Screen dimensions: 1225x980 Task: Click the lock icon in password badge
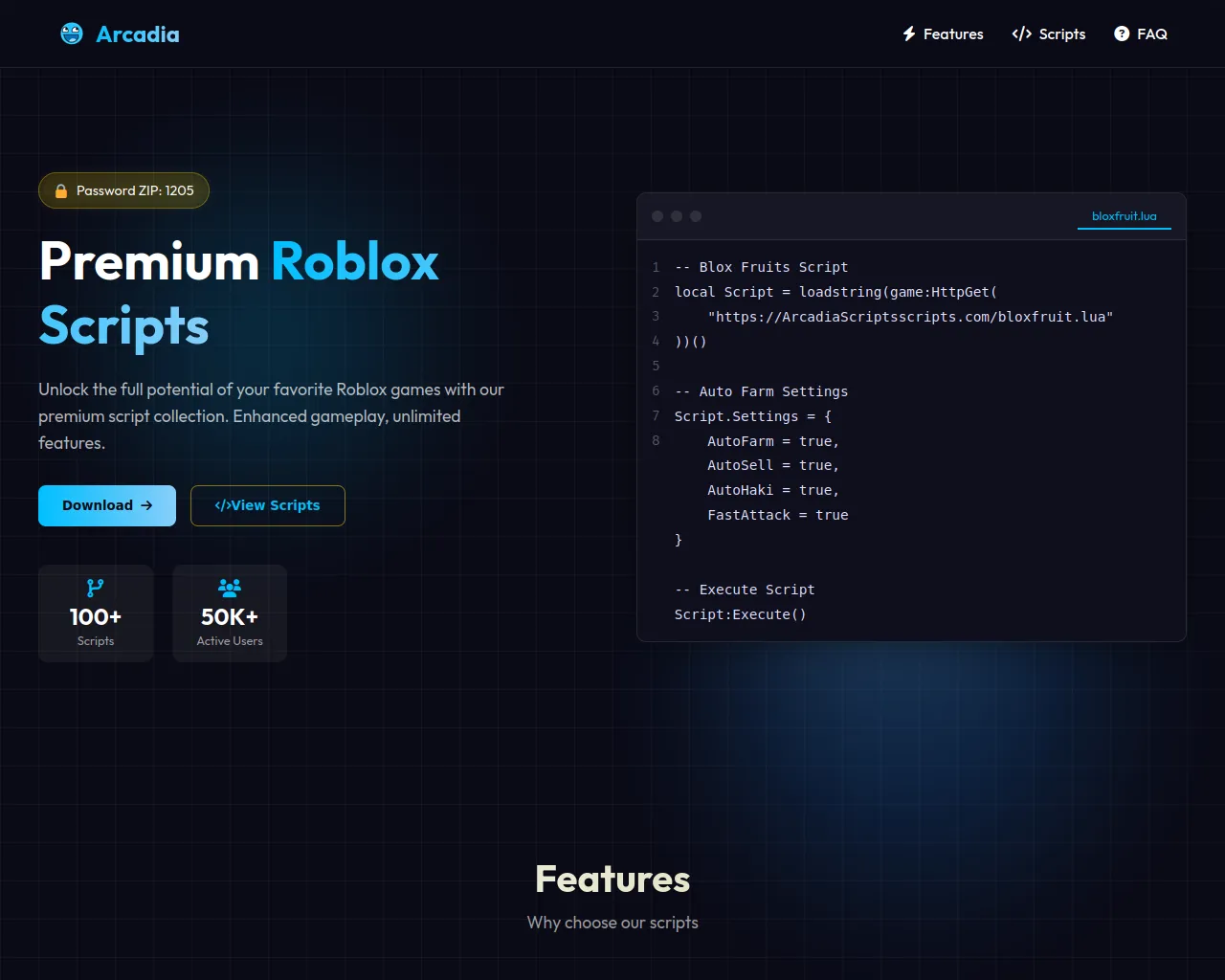pyautogui.click(x=61, y=190)
